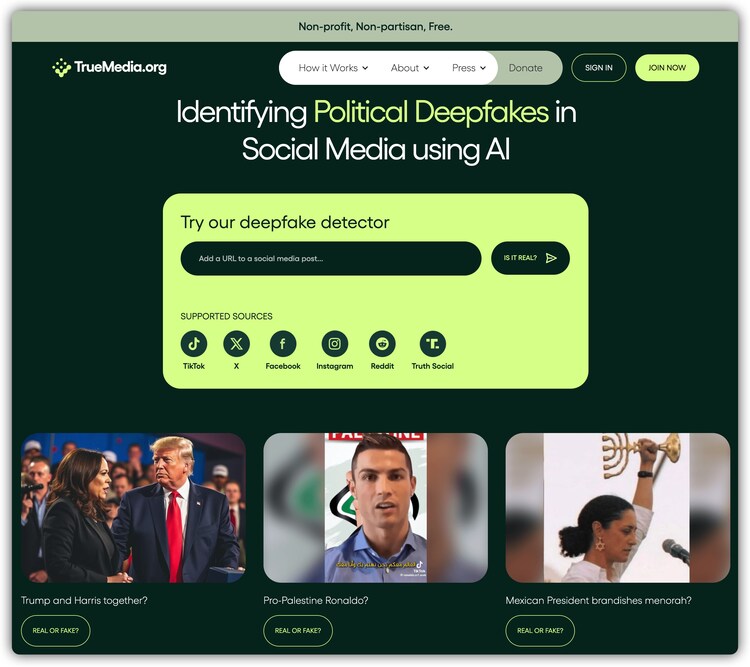Select the X source icon
The width and height of the screenshot is (750, 667).
(x=236, y=344)
